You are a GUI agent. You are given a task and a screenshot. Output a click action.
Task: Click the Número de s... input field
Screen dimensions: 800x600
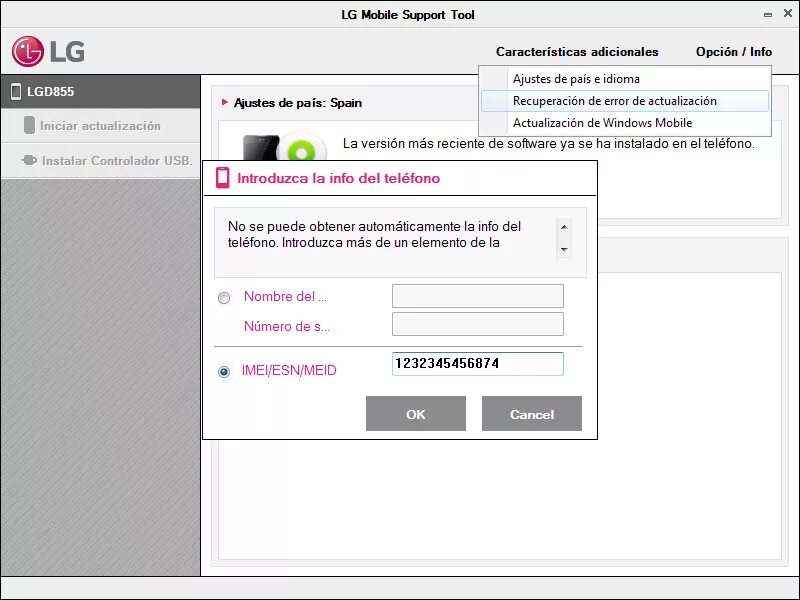[x=478, y=324]
